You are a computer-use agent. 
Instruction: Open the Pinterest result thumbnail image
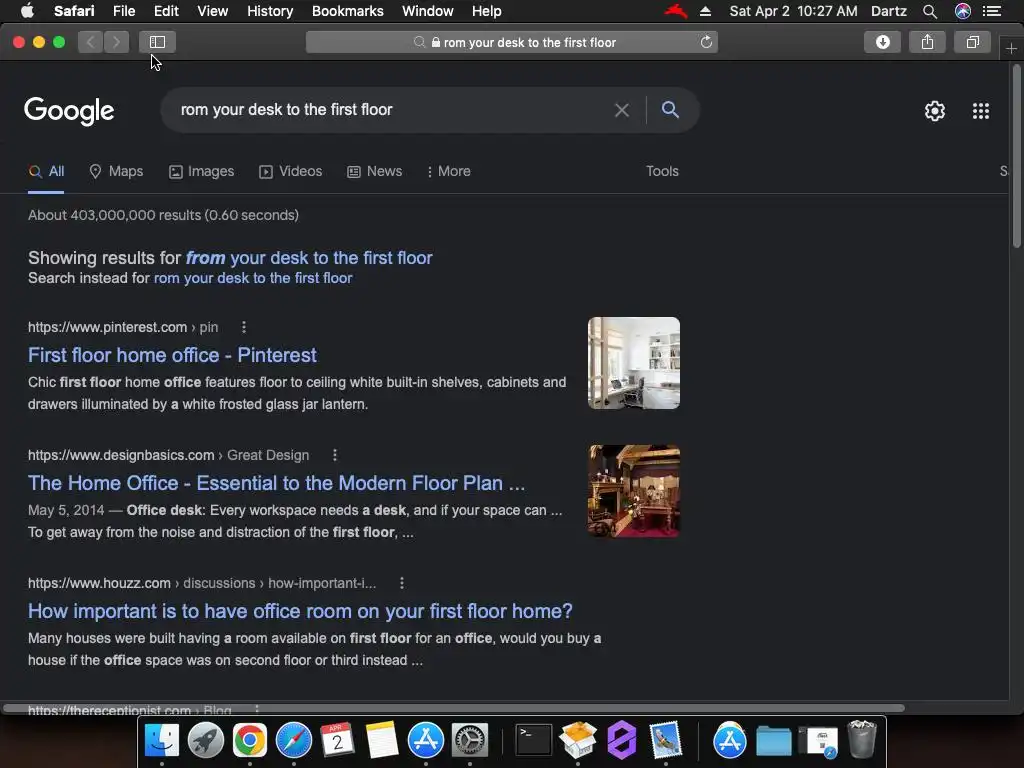click(x=633, y=363)
